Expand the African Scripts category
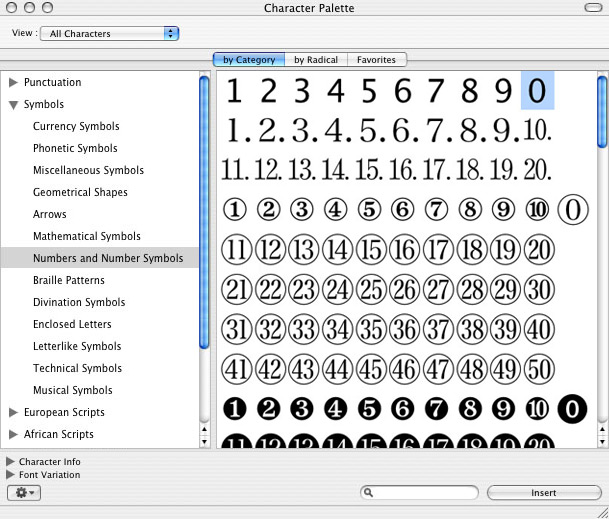The height and width of the screenshot is (519, 609). pyautogui.click(x=13, y=434)
